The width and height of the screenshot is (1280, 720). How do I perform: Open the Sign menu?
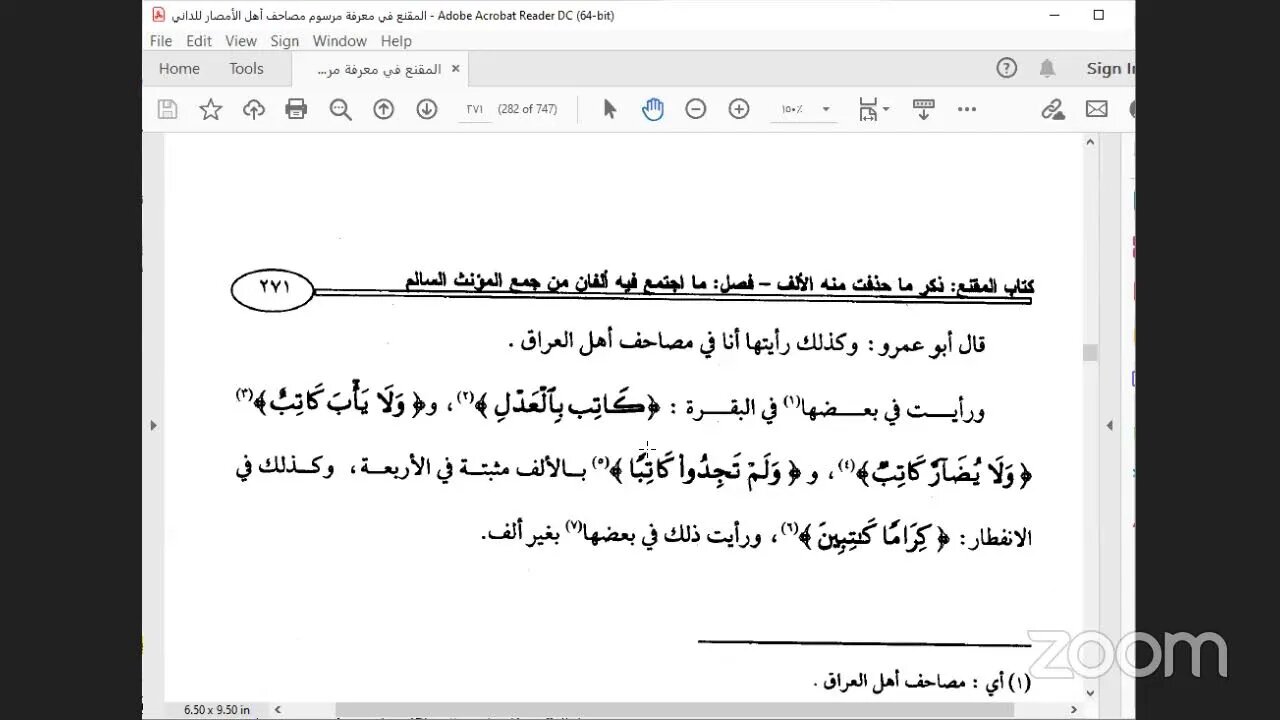[x=285, y=41]
